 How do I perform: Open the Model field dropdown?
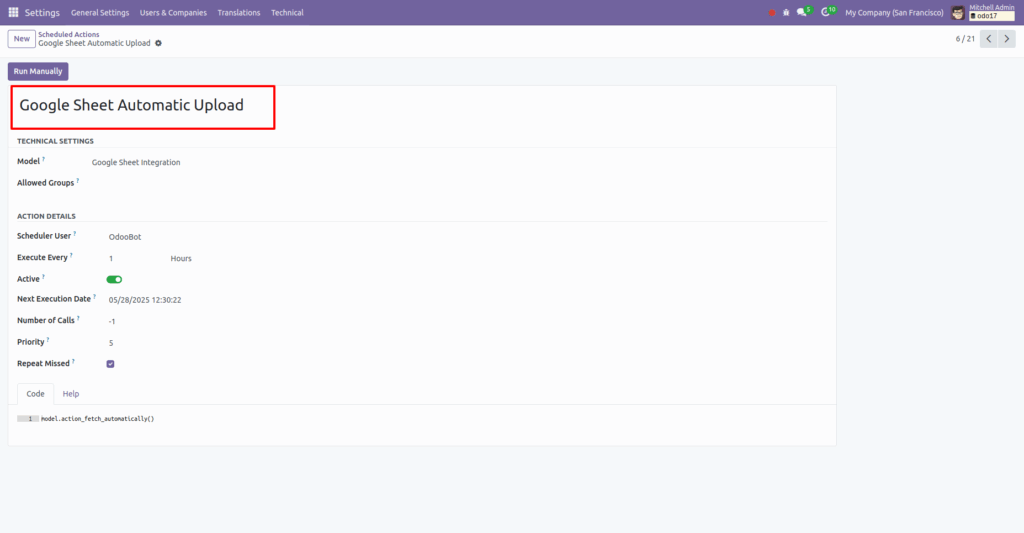coord(136,162)
